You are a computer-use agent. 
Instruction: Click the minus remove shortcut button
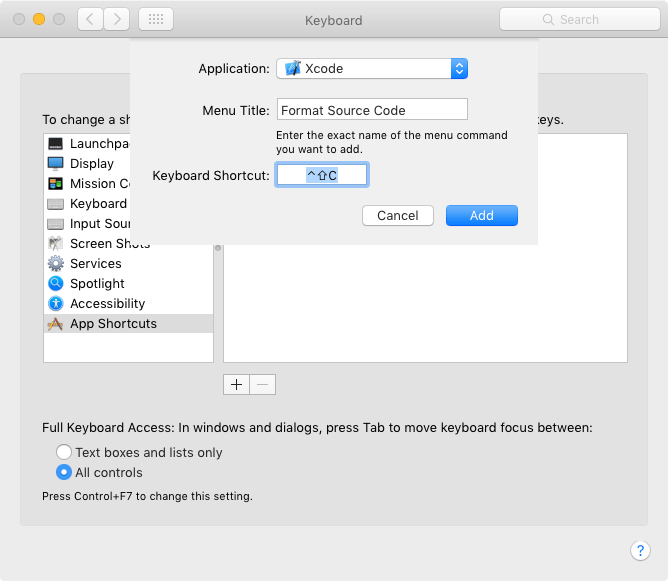click(263, 385)
